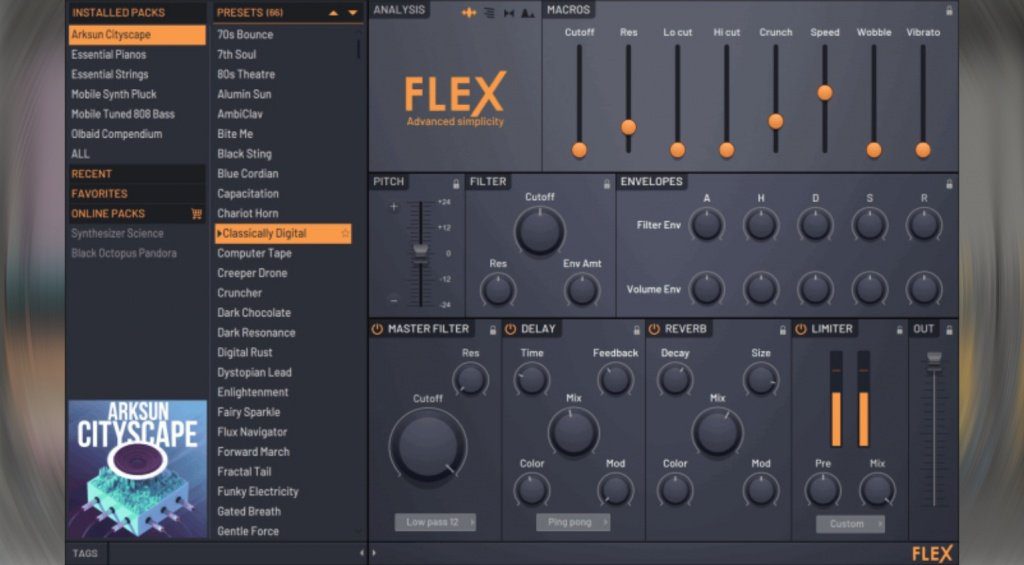
Task: Click the Reverb Mix knob
Action: click(x=717, y=432)
